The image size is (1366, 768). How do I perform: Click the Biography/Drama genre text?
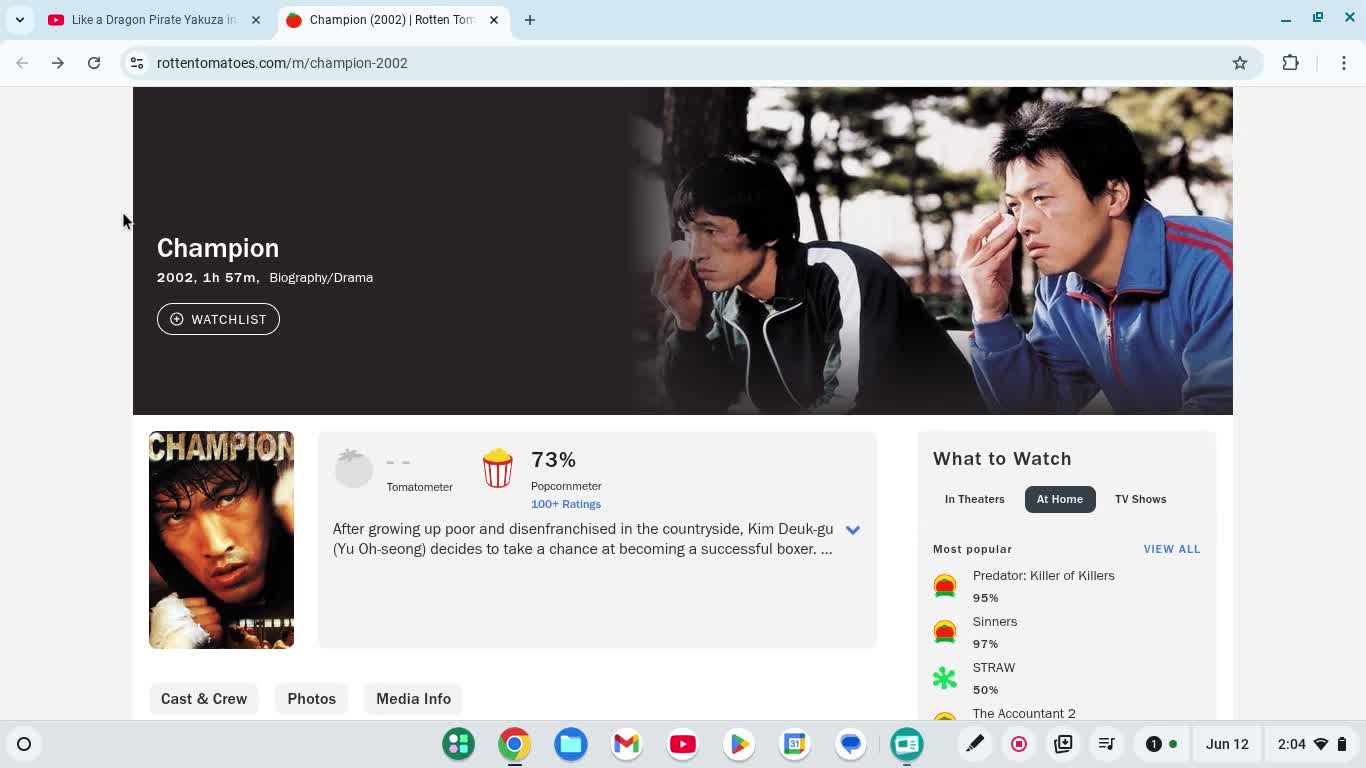coord(321,278)
